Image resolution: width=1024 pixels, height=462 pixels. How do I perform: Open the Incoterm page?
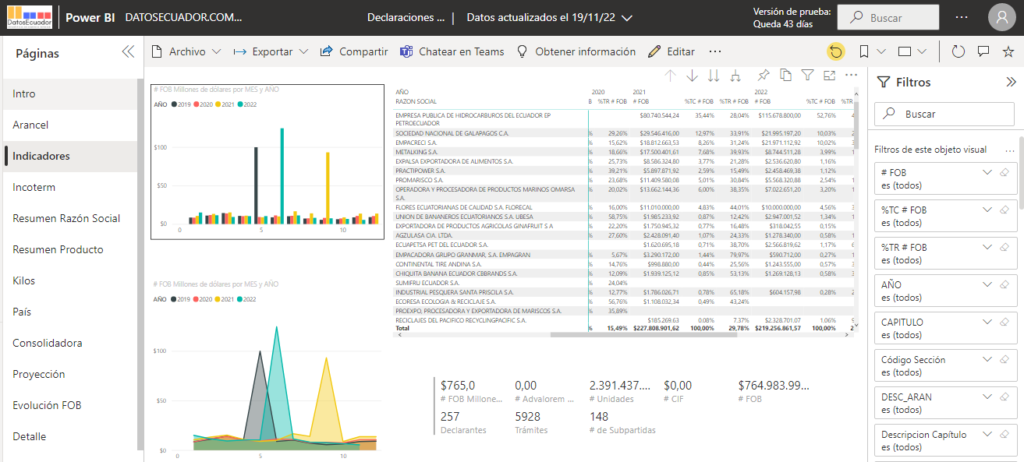[x=69, y=188]
